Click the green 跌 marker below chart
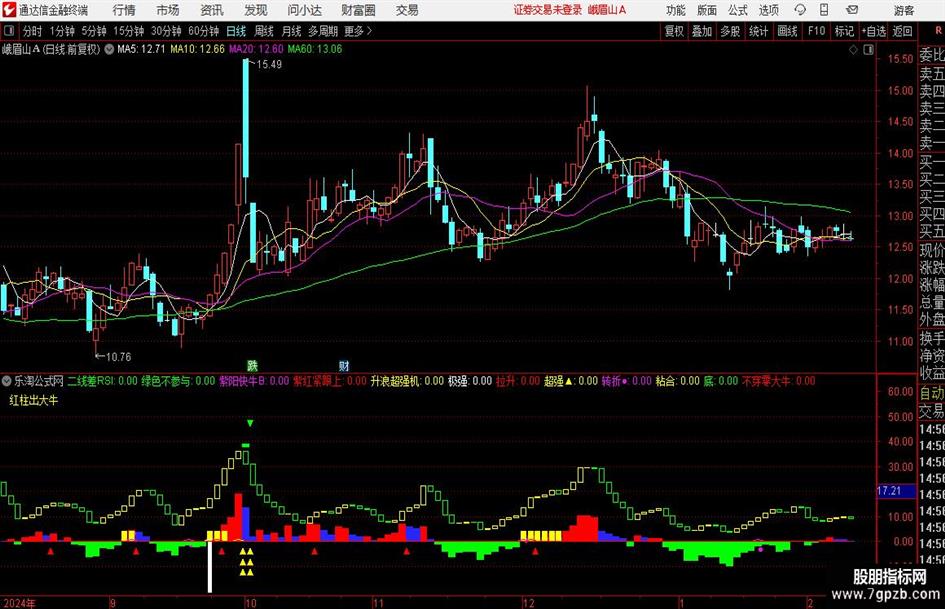Image resolution: width=945 pixels, height=609 pixels. click(252, 365)
